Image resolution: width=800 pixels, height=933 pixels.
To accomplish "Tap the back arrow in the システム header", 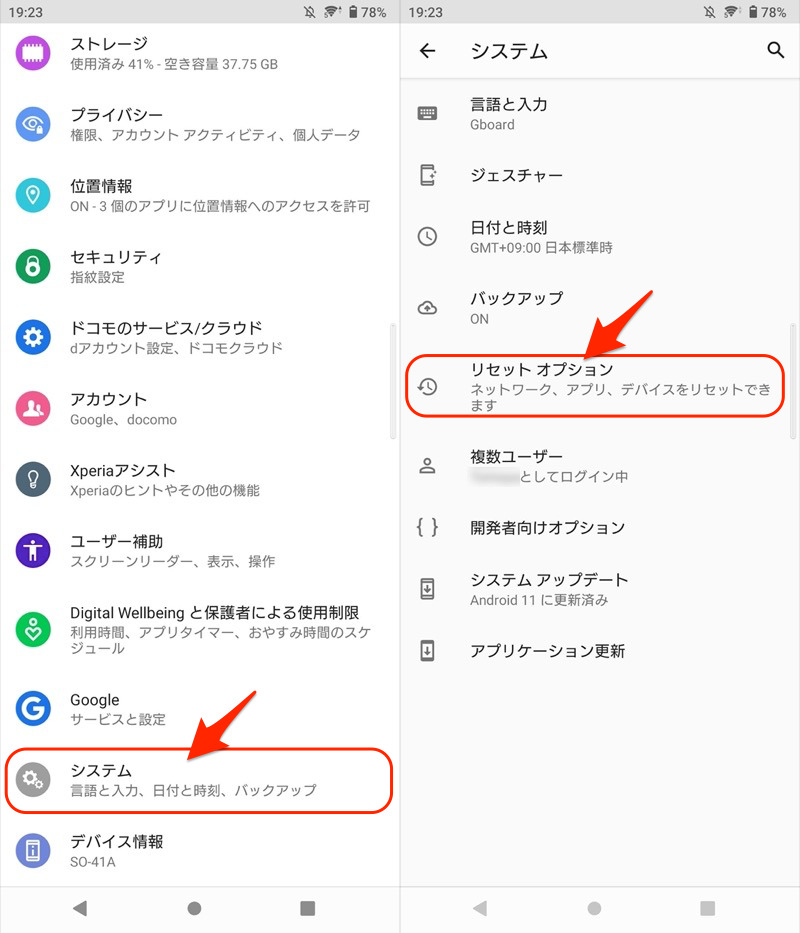I will pyautogui.click(x=427, y=51).
